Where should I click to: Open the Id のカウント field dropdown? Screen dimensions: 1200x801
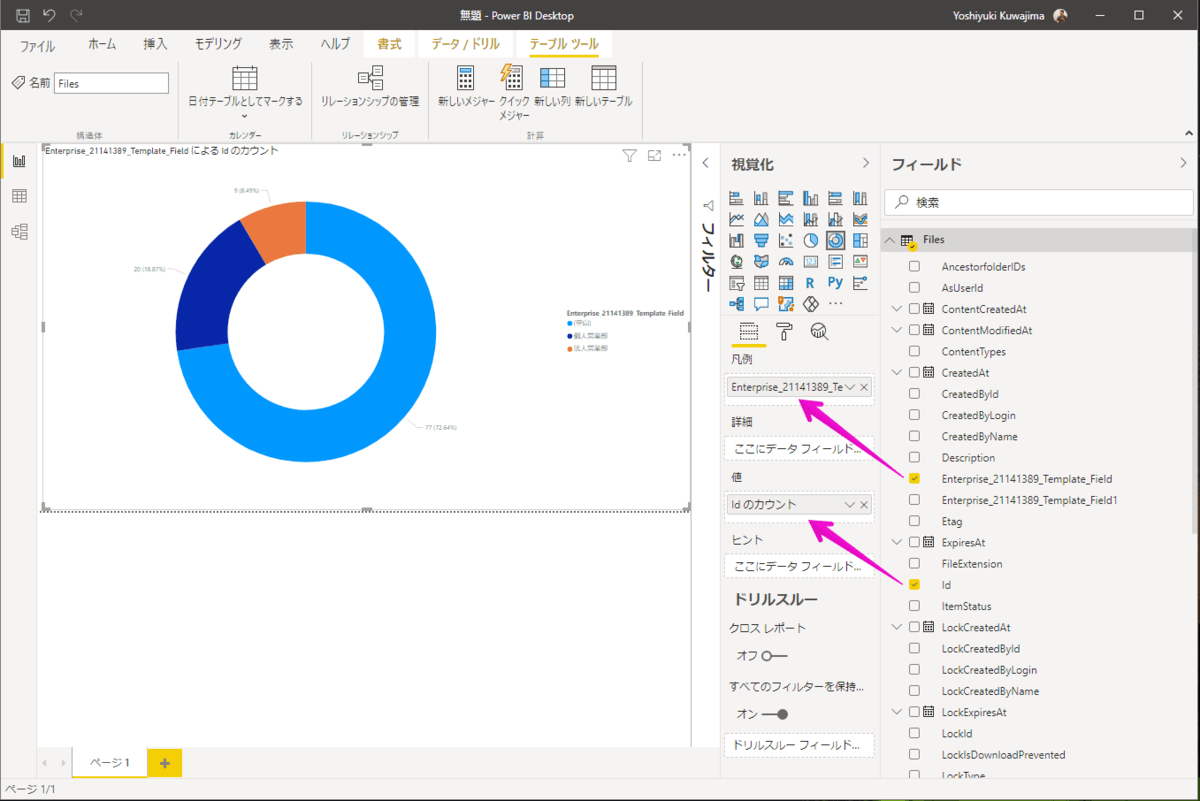point(849,505)
